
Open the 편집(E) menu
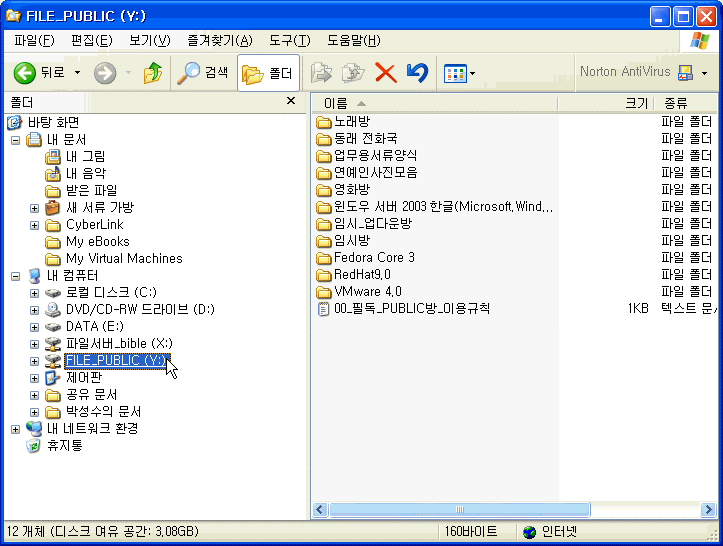[x=91, y=41]
